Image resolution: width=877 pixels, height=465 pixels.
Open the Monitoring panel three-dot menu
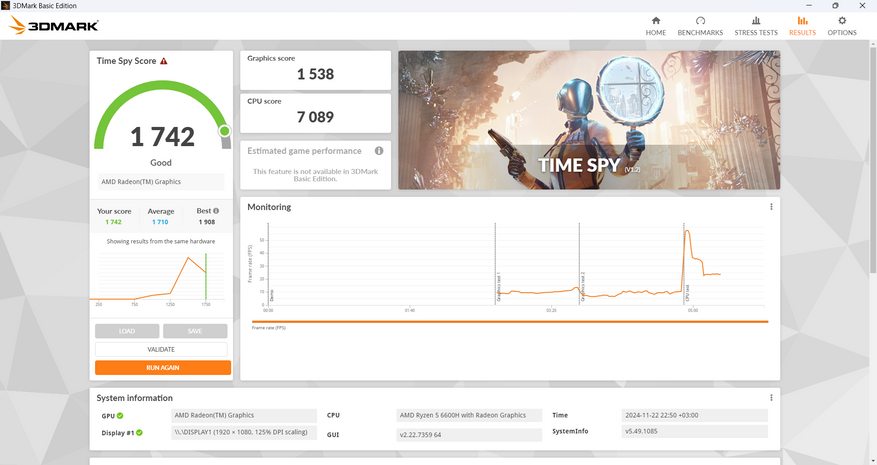(x=771, y=206)
